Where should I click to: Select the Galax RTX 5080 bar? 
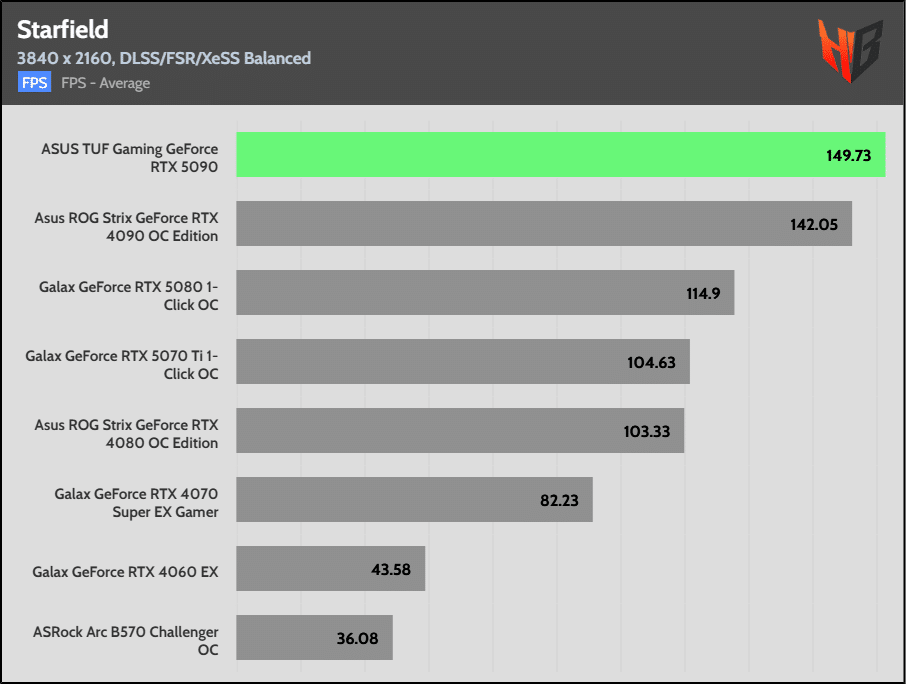[x=485, y=292]
